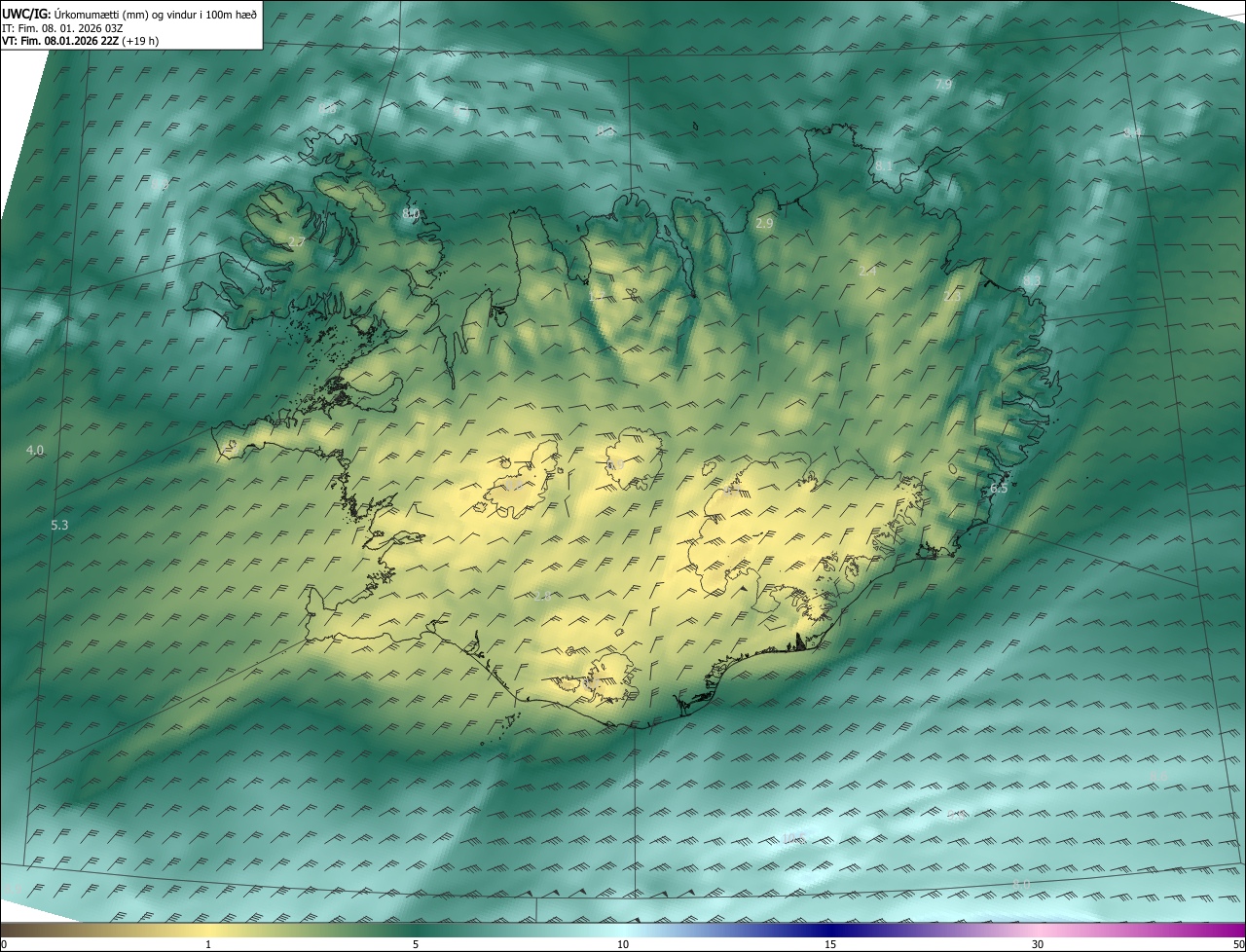The width and height of the screenshot is (1246, 952).
Task: Click the 8.1 precipitation value label
Action: click(883, 166)
